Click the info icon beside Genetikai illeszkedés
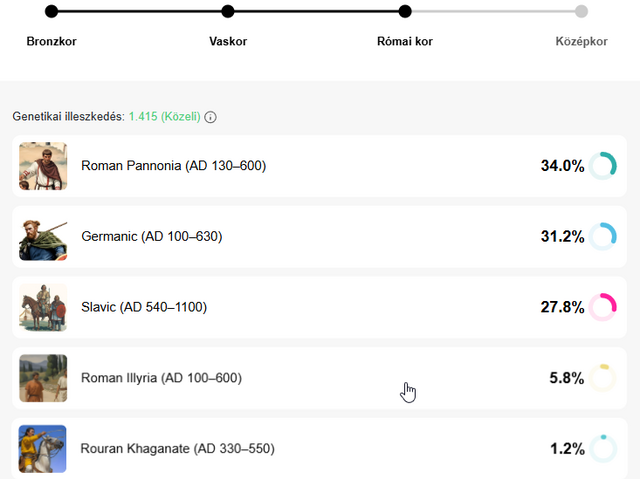Image resolution: width=640 pixels, height=479 pixels. click(x=210, y=117)
